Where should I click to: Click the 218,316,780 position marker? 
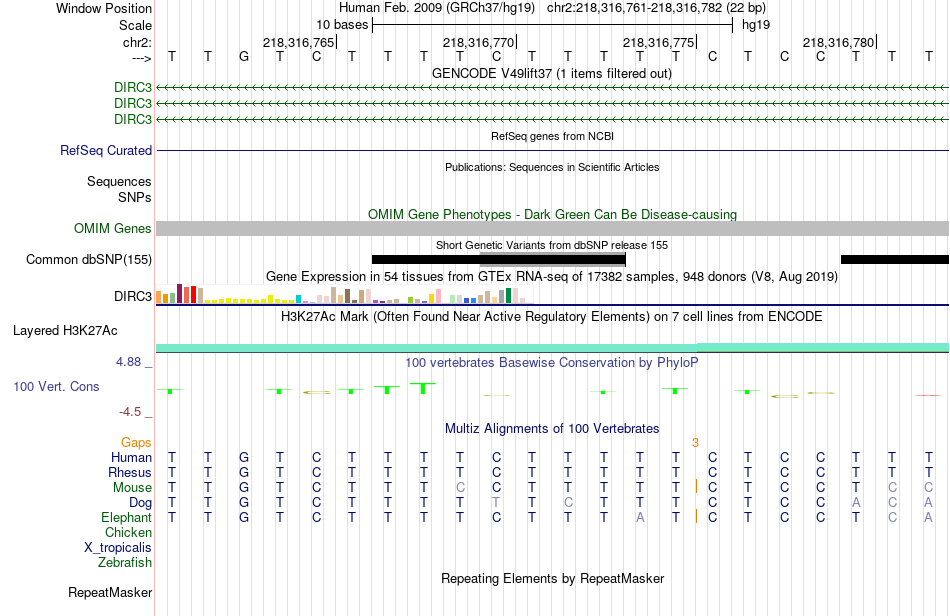839,42
